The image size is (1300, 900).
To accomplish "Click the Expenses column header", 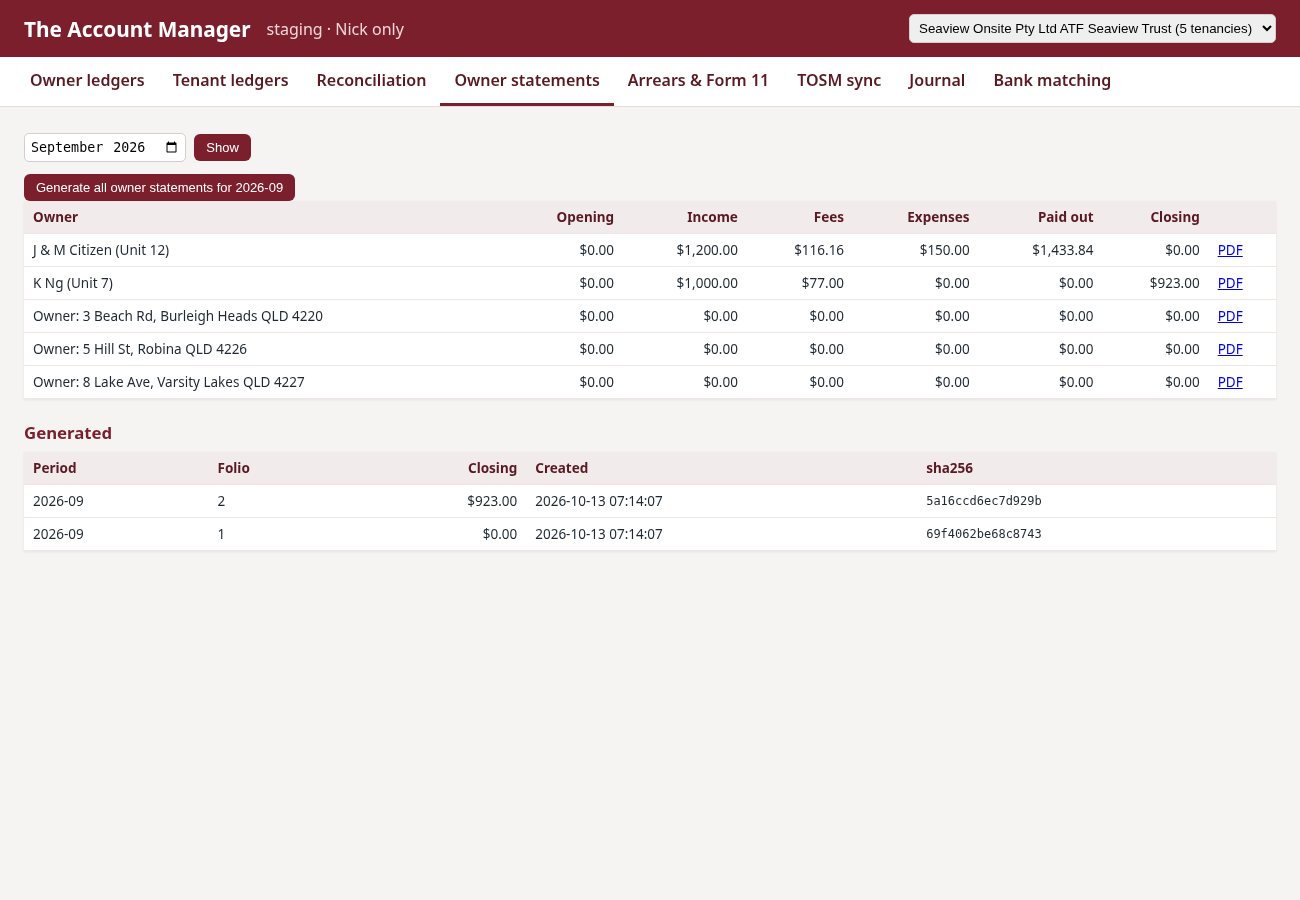I will [938, 217].
